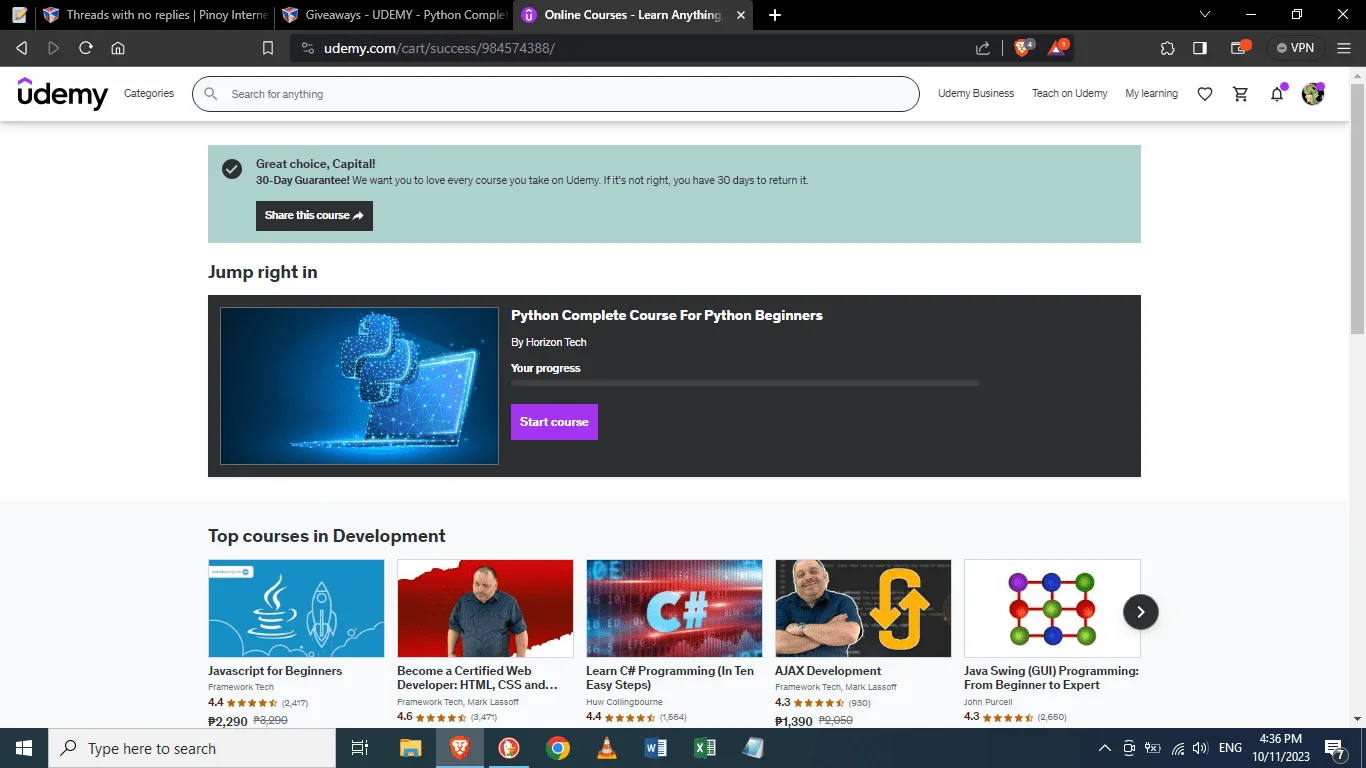Image resolution: width=1366 pixels, height=768 pixels.
Task: Click the Windows Type here to search box
Action: point(192,748)
